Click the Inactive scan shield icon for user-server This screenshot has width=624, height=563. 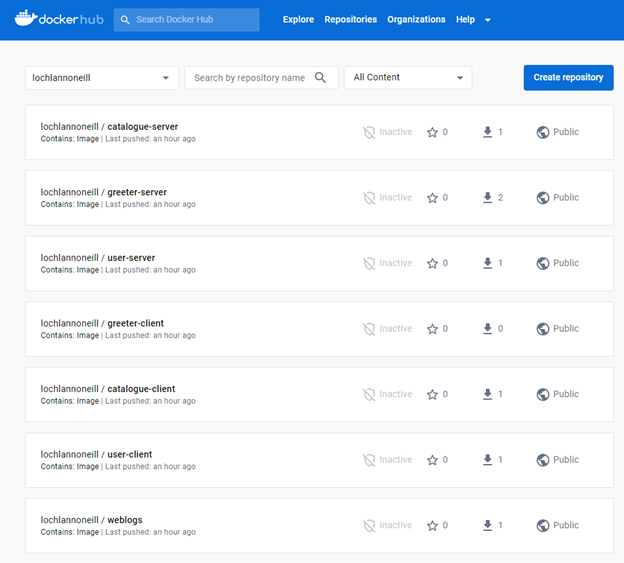pos(369,263)
